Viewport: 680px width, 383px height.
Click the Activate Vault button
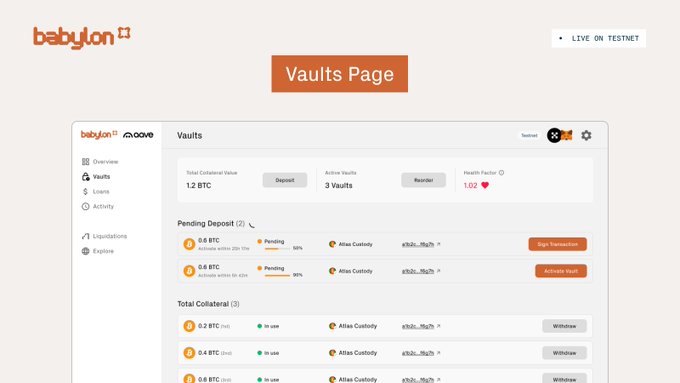click(x=561, y=271)
